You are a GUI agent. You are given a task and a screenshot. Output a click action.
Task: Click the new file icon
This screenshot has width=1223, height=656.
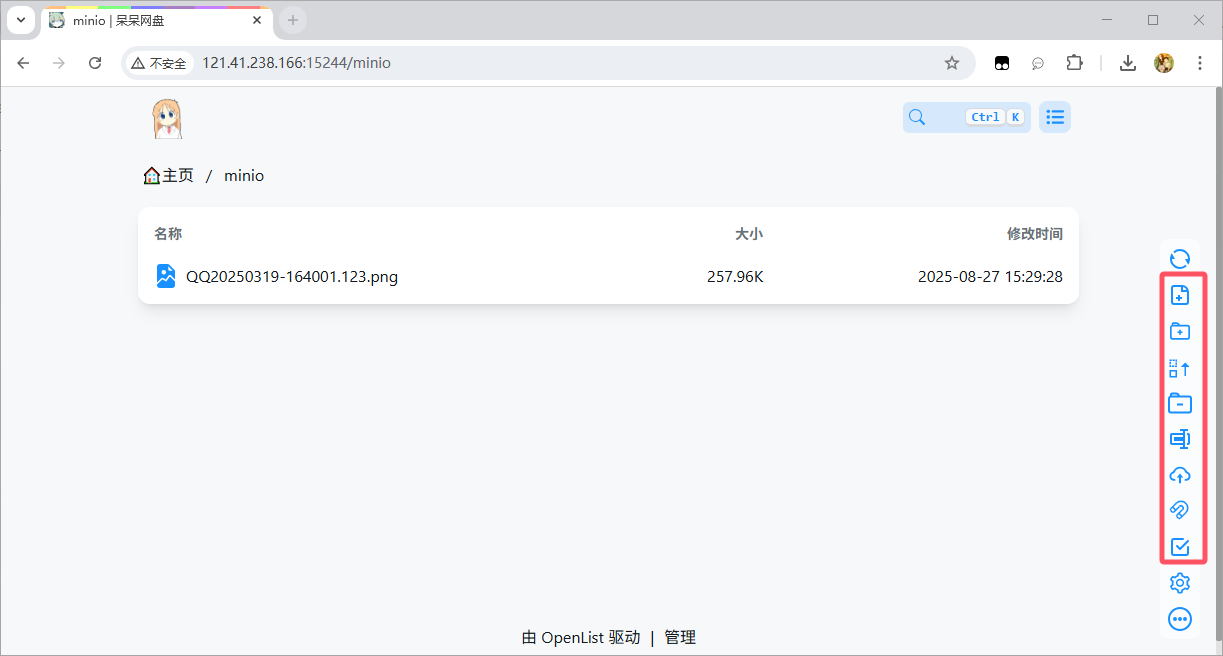coord(1180,295)
